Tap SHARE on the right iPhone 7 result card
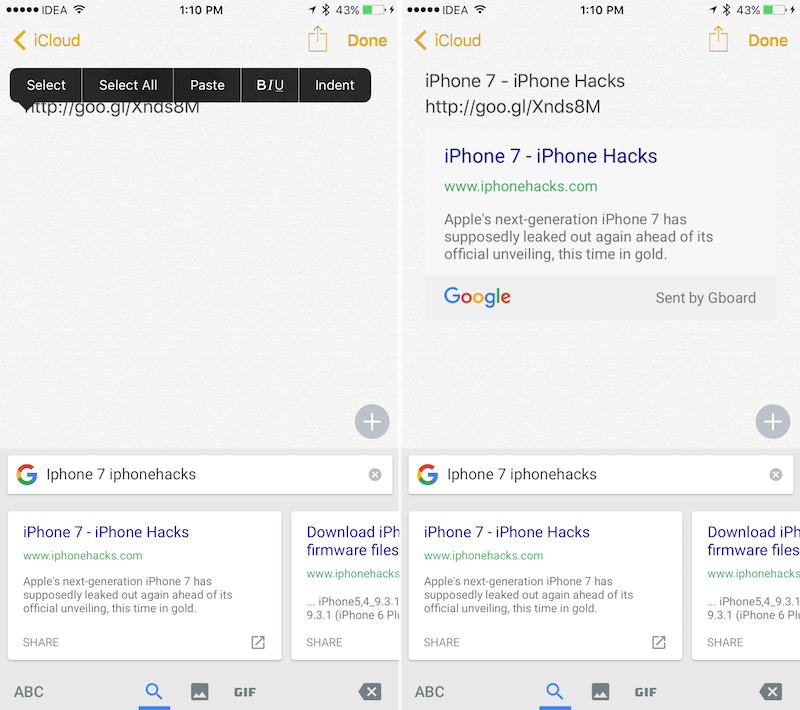The image size is (800, 710). 441,642
